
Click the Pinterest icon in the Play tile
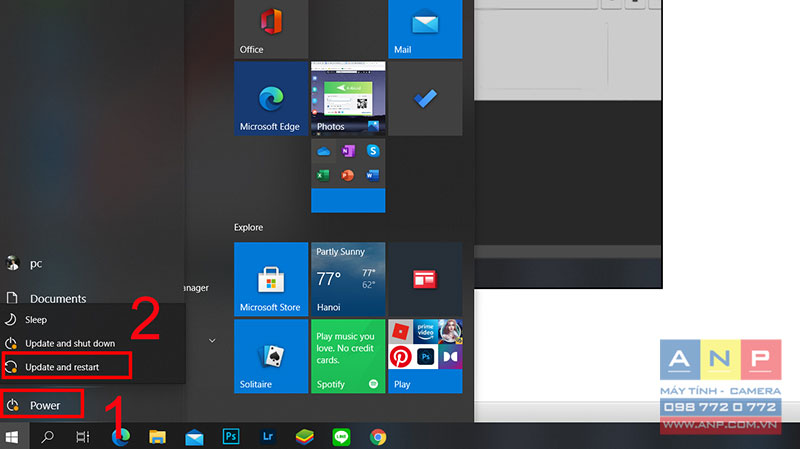click(x=401, y=357)
